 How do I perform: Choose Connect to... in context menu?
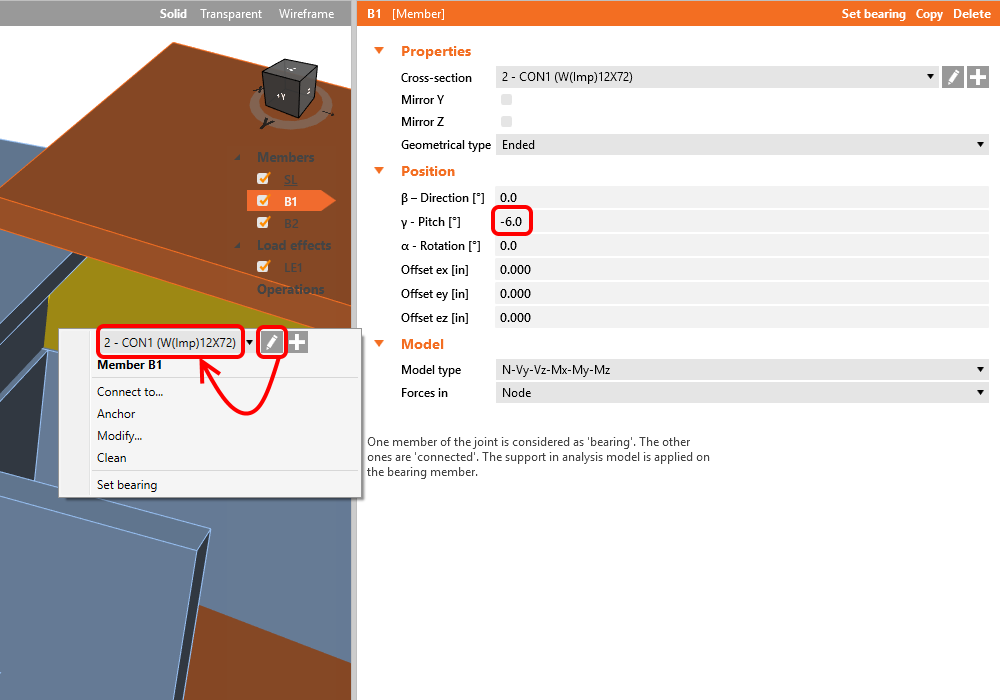(x=130, y=392)
